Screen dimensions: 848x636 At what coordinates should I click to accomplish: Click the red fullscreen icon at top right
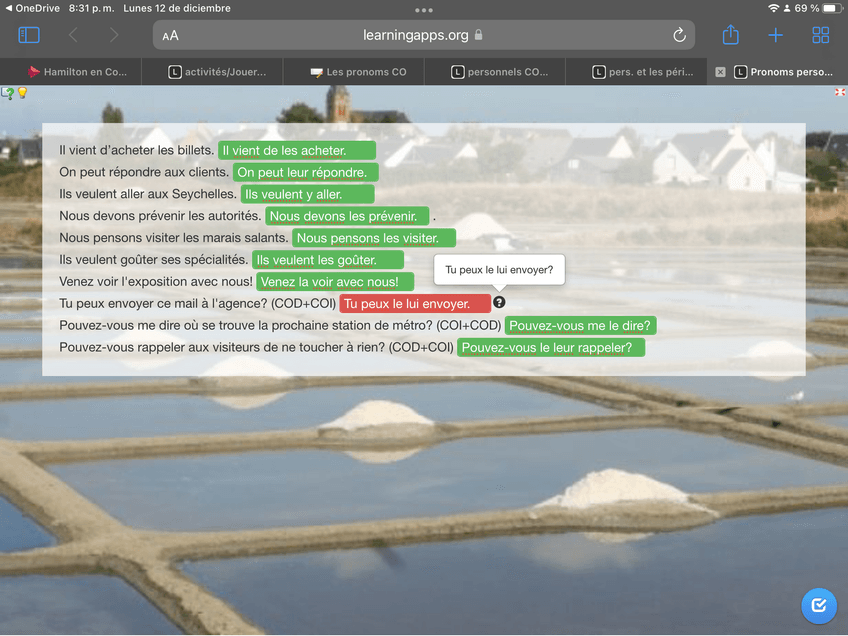(x=840, y=92)
